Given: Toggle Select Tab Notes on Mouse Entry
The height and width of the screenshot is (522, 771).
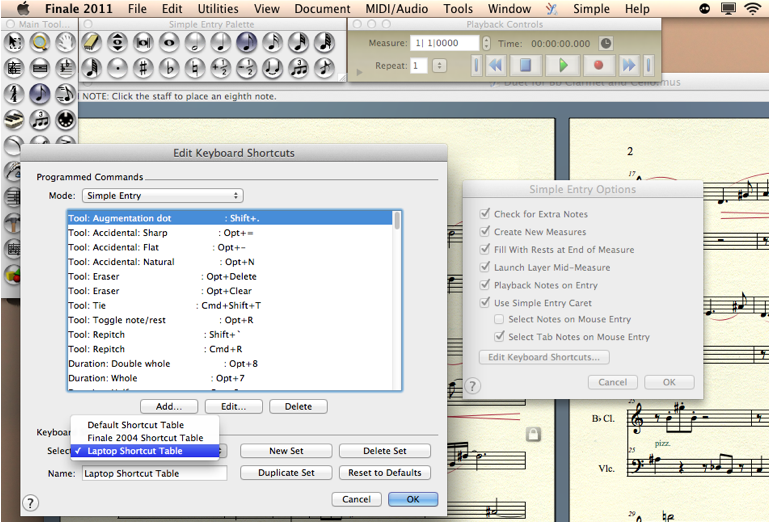Looking at the screenshot, I should point(499,337).
